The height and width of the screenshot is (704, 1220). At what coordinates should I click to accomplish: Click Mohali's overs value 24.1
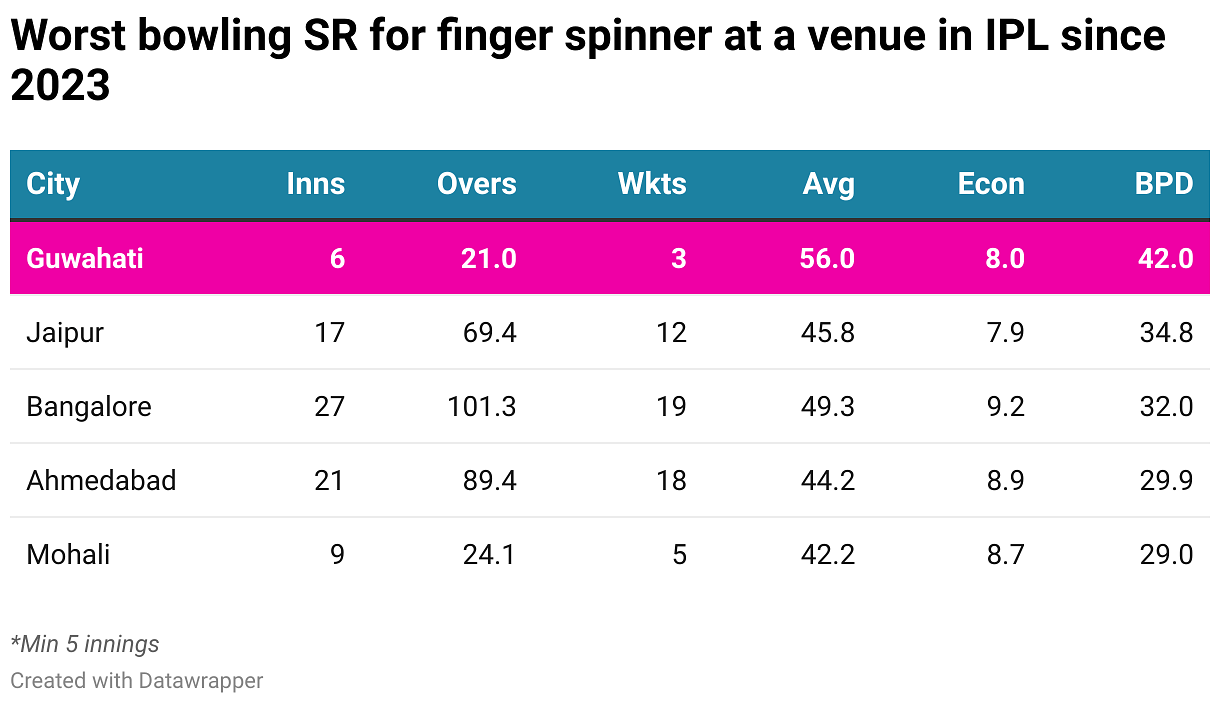coord(489,554)
